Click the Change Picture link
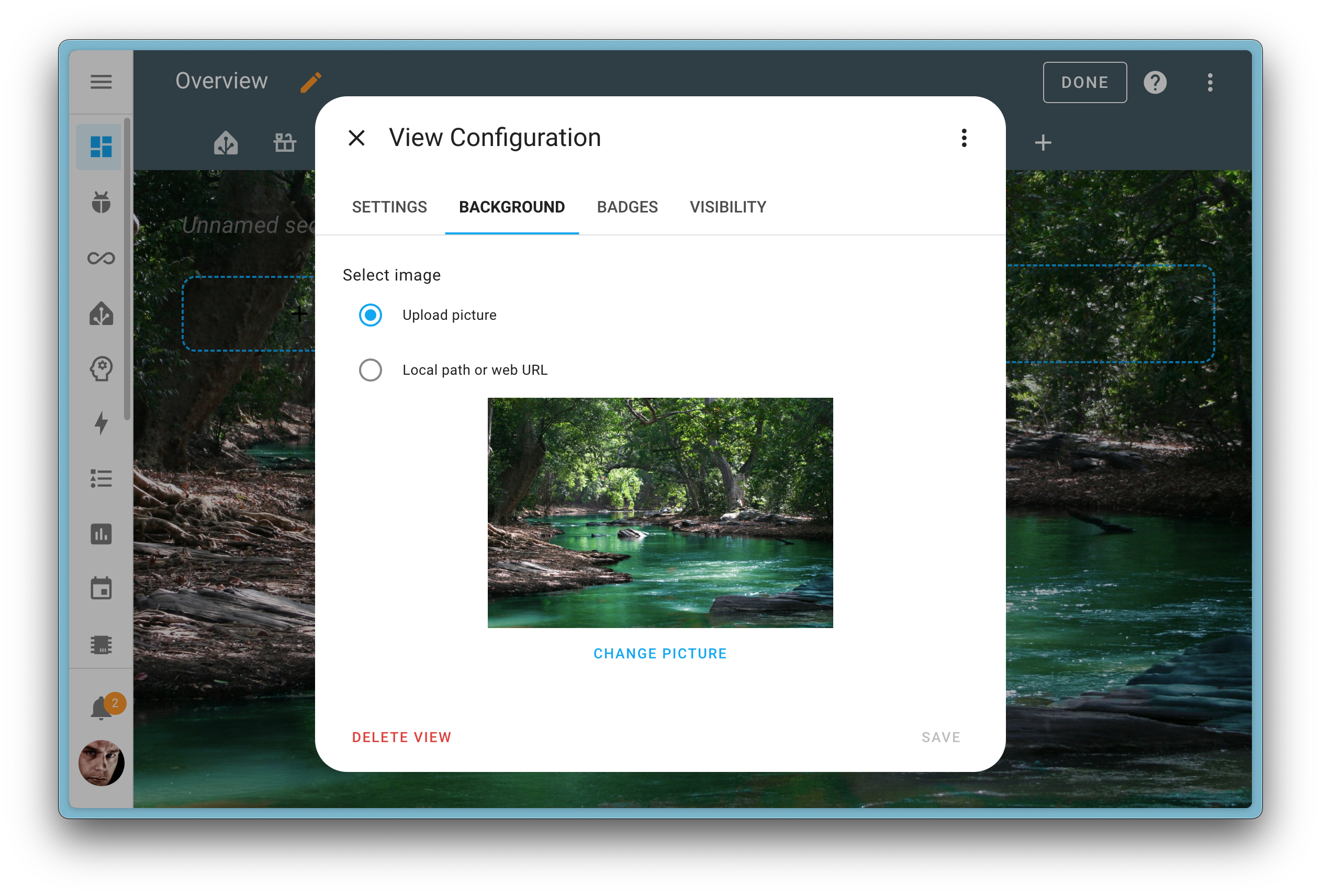Viewport: 1321px width, 896px height. click(659, 653)
